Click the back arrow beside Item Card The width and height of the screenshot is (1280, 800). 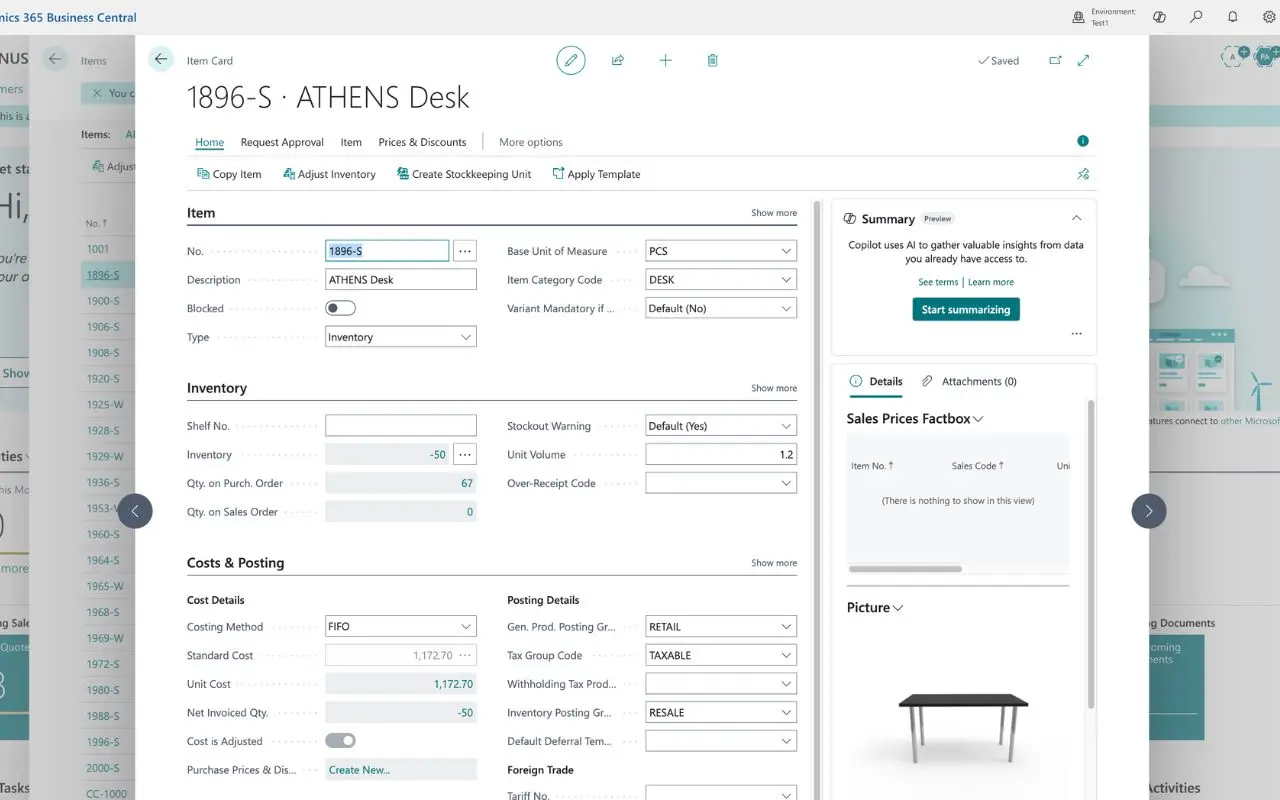pos(161,59)
